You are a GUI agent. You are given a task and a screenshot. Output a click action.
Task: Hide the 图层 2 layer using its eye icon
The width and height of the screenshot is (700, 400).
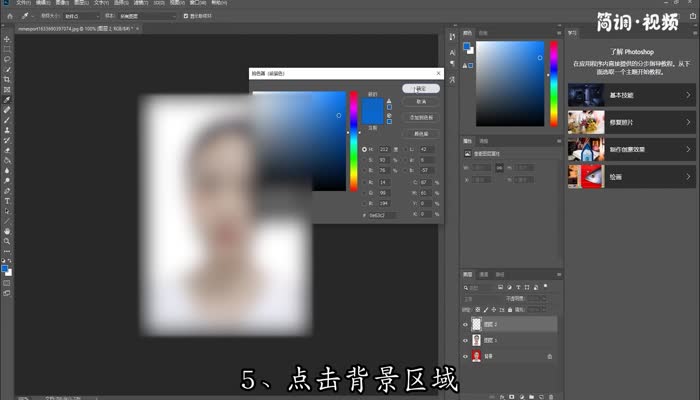click(466, 324)
